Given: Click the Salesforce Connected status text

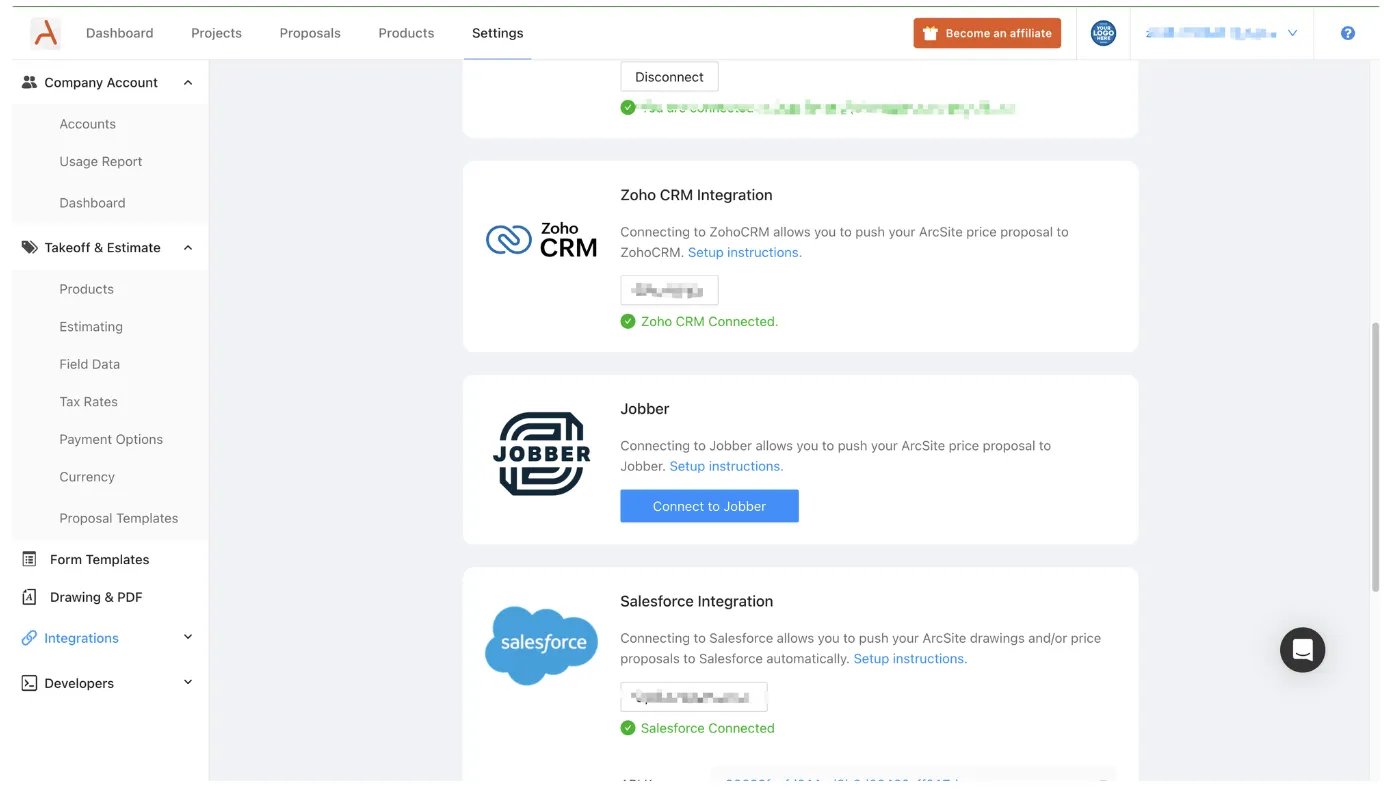Looking at the screenshot, I should coord(708,728).
